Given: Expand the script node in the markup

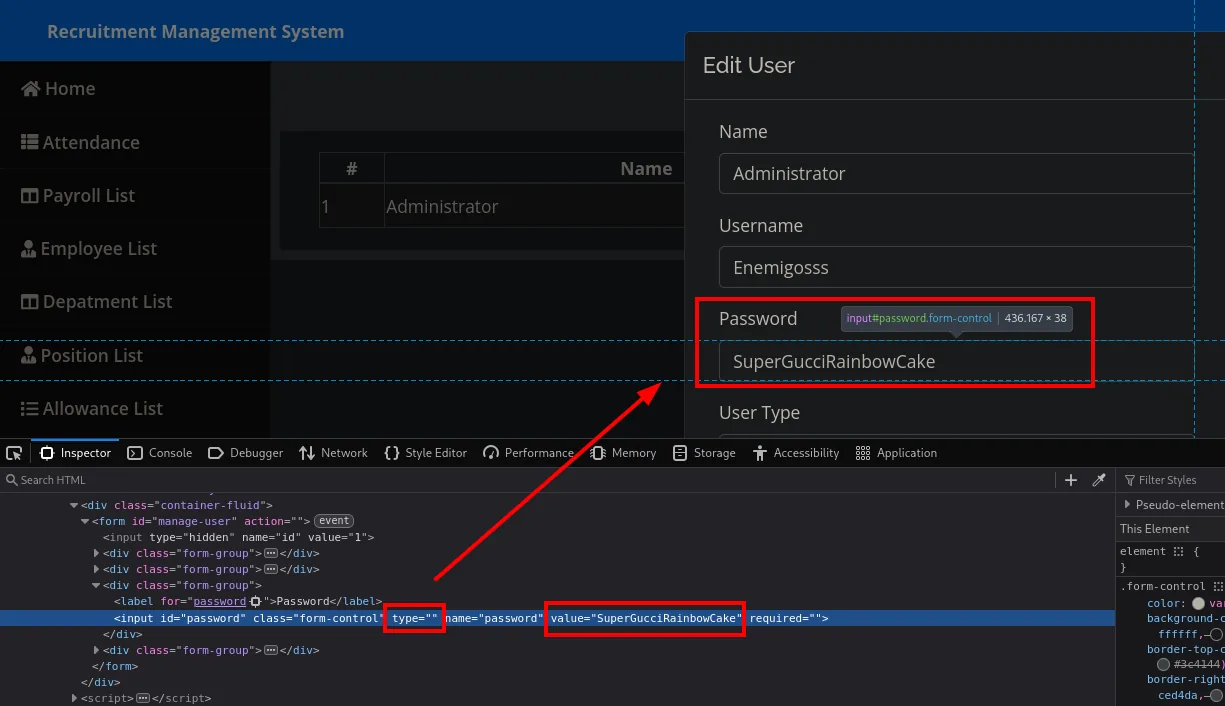Looking at the screenshot, I should [x=74, y=699].
